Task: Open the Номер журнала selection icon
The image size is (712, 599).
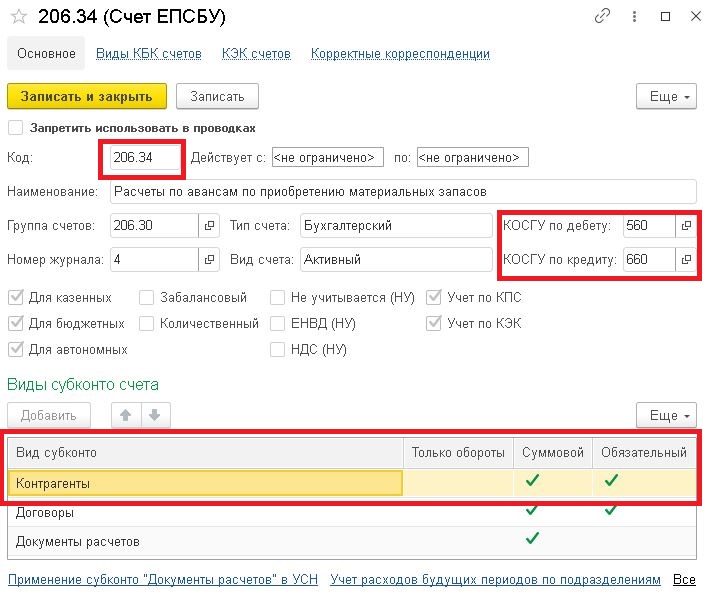Action: coord(209,260)
